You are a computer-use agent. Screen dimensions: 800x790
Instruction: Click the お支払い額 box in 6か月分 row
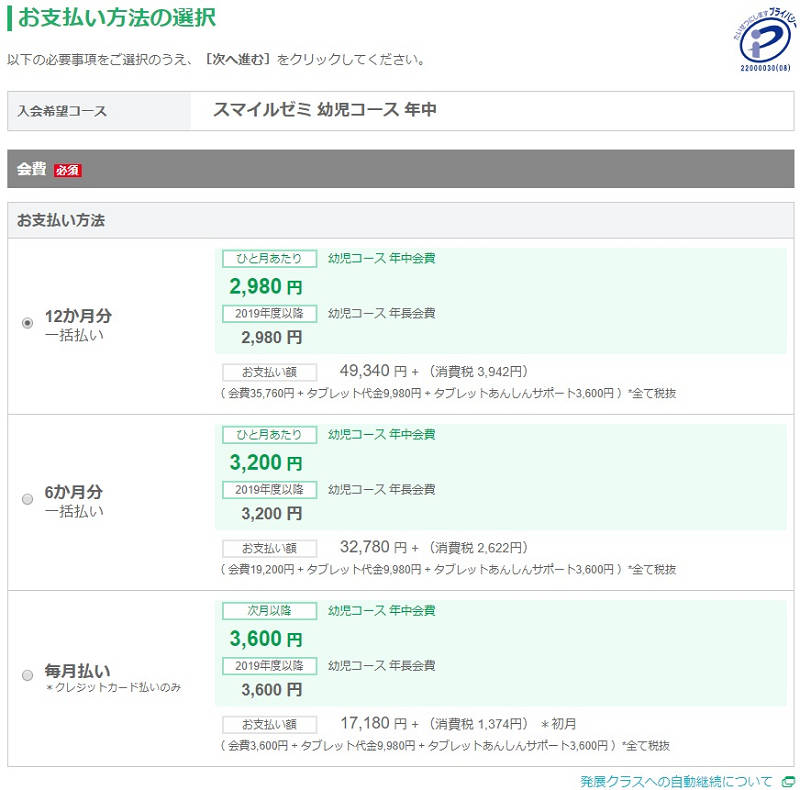269,548
